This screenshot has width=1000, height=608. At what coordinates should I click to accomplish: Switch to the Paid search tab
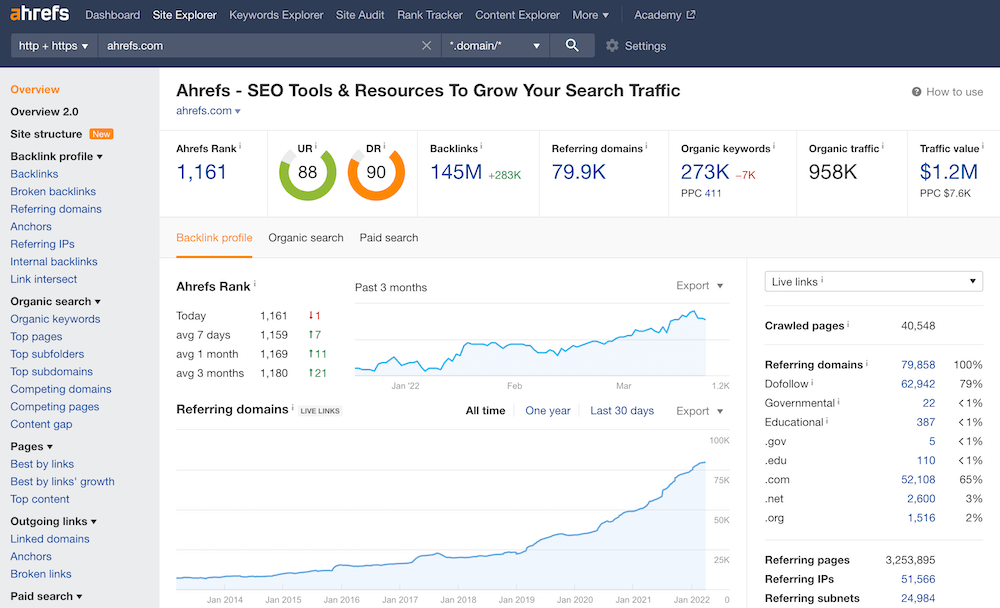(x=389, y=238)
